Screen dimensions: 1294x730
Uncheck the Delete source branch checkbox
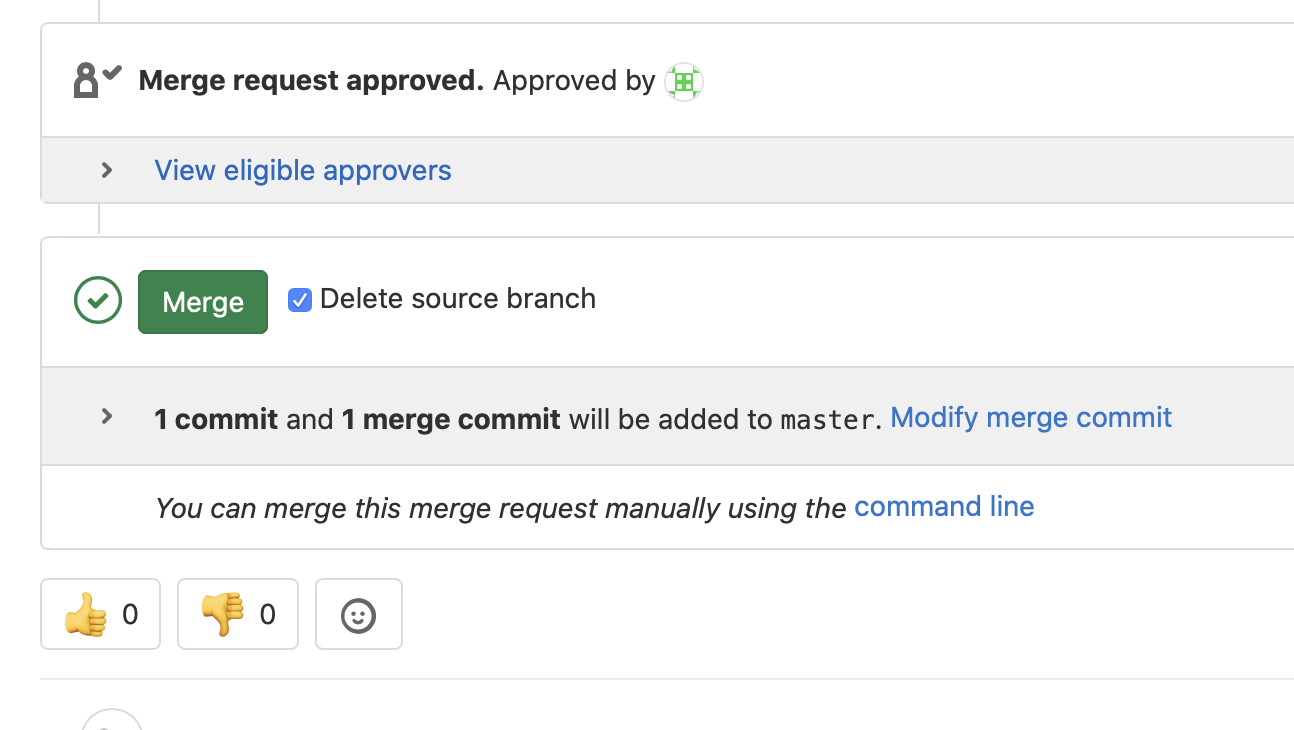(x=300, y=300)
